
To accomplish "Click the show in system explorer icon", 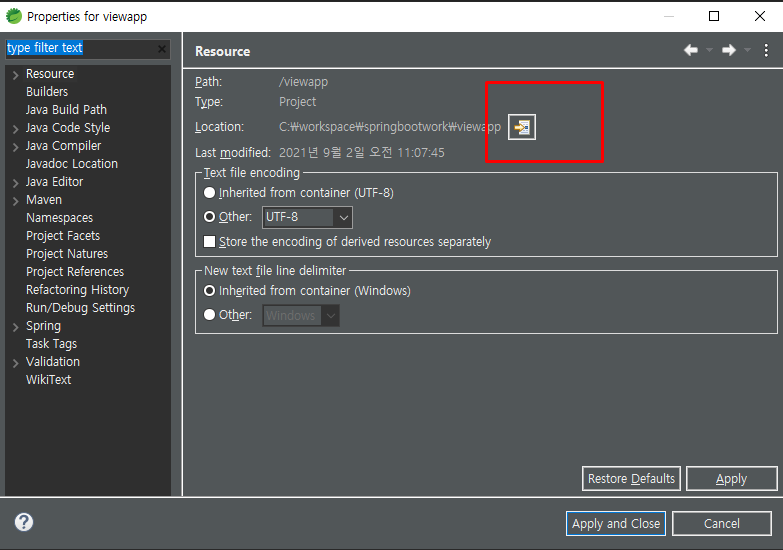I will pos(522,127).
